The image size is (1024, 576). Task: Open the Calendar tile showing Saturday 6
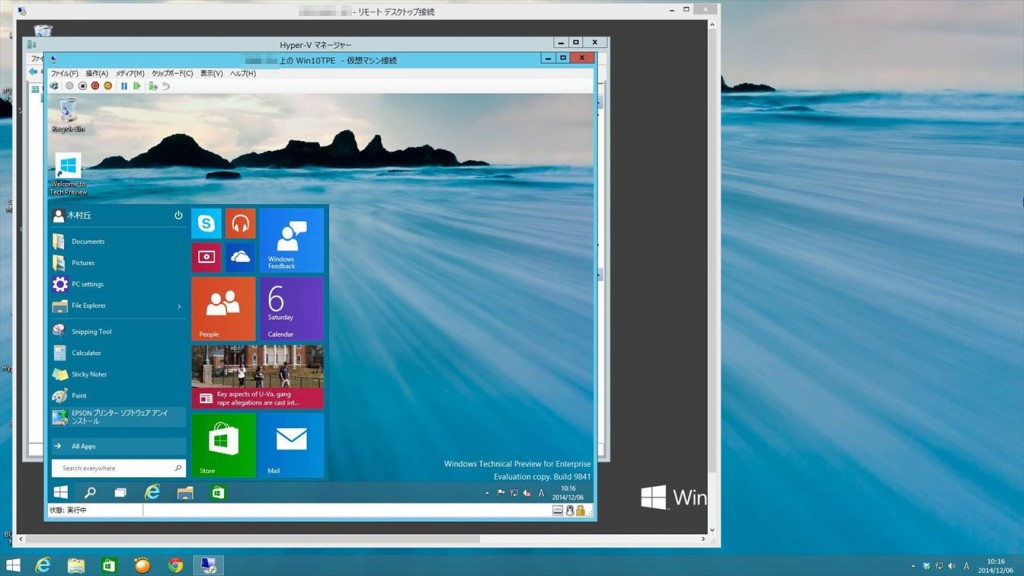tap(291, 308)
